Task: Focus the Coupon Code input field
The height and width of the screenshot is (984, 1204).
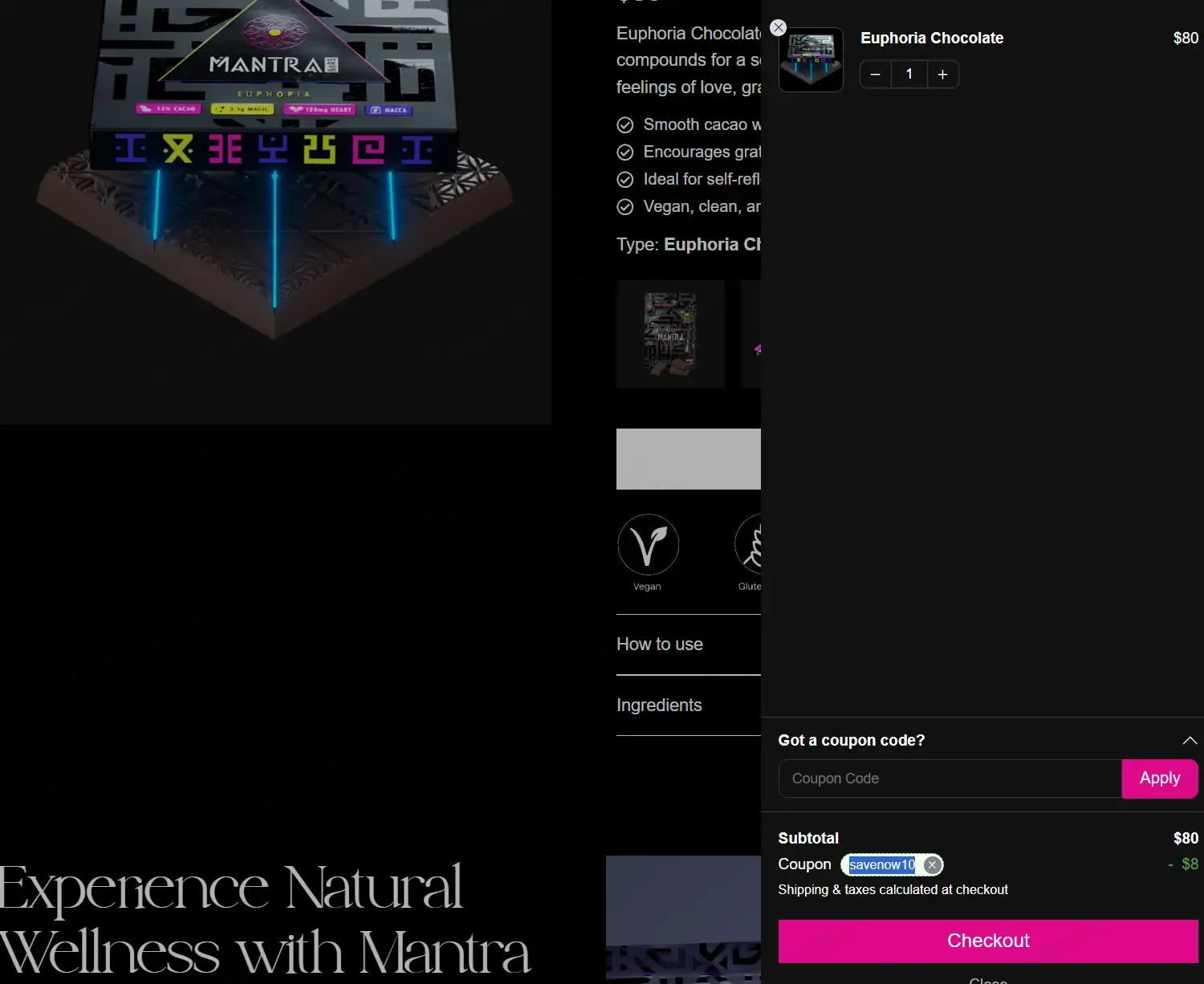Action: coord(950,779)
